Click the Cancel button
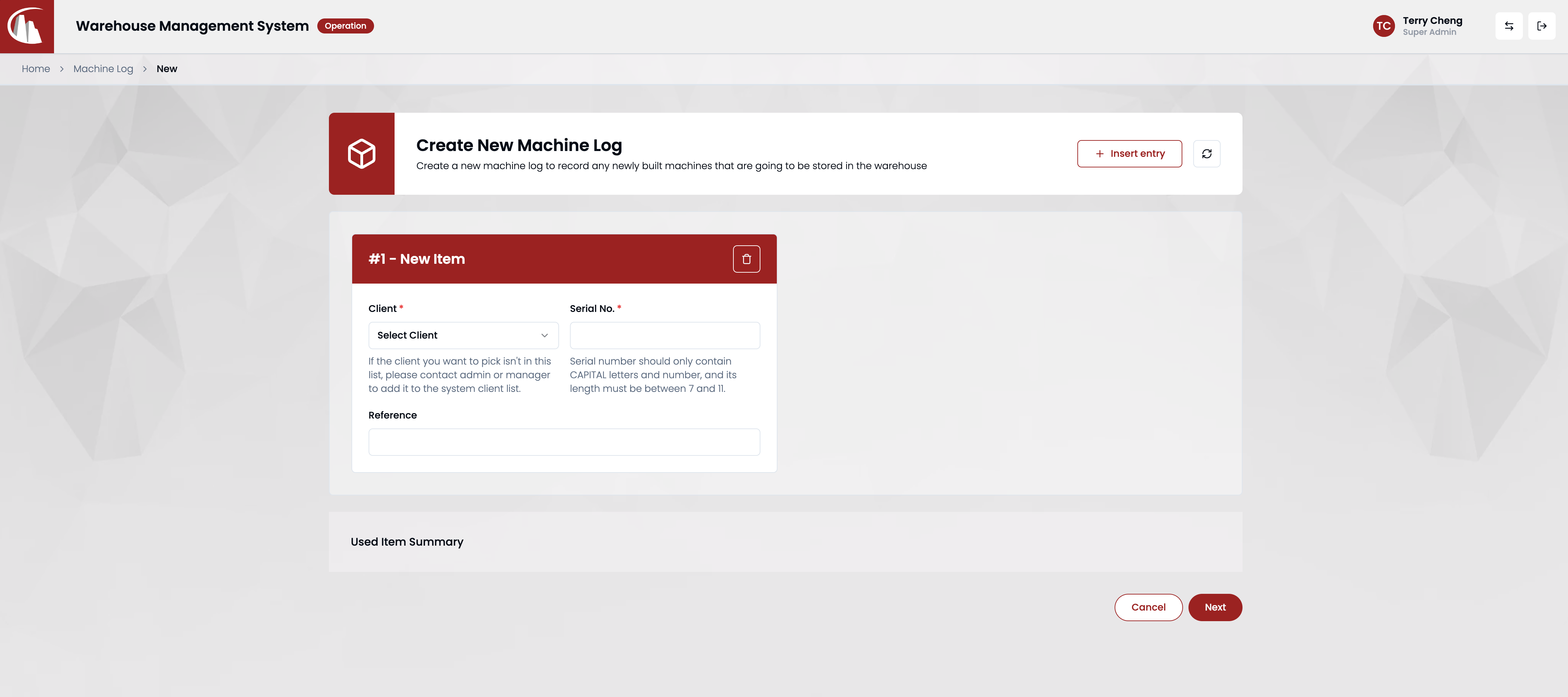The image size is (1568, 697). 1148,607
